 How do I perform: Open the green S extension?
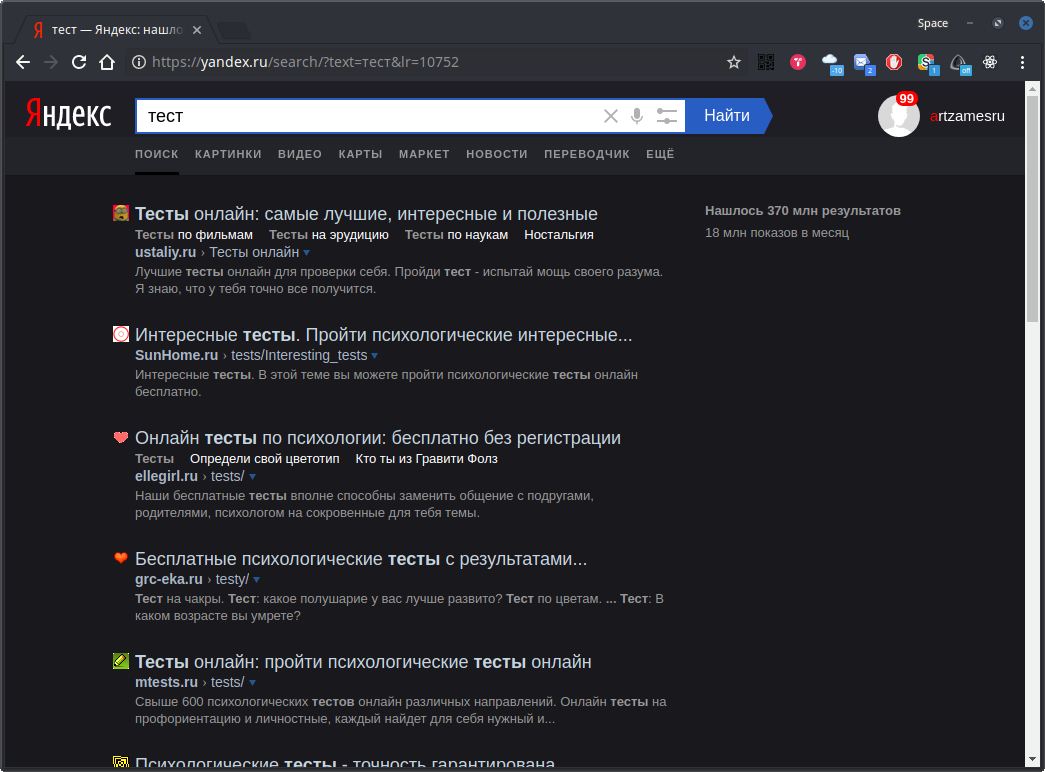(x=927, y=63)
